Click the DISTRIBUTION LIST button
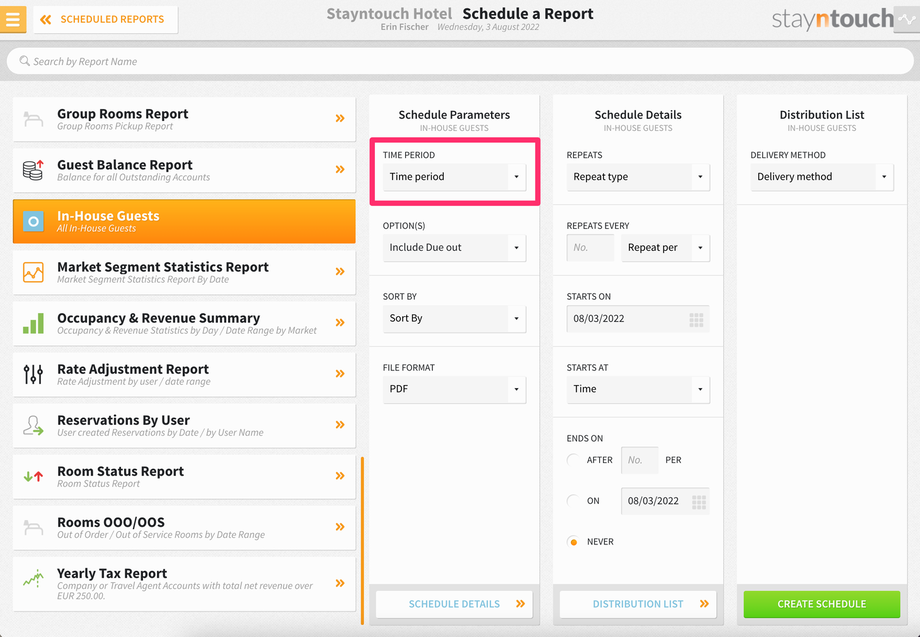 coord(638,604)
